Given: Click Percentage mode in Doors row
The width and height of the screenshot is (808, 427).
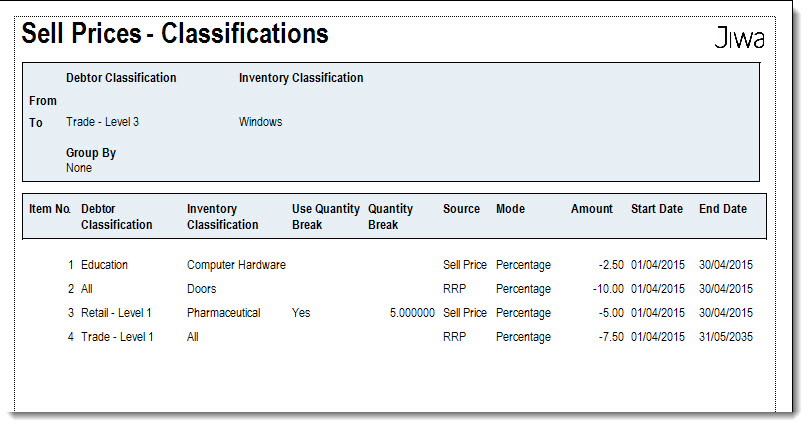Looking at the screenshot, I should (x=523, y=289).
